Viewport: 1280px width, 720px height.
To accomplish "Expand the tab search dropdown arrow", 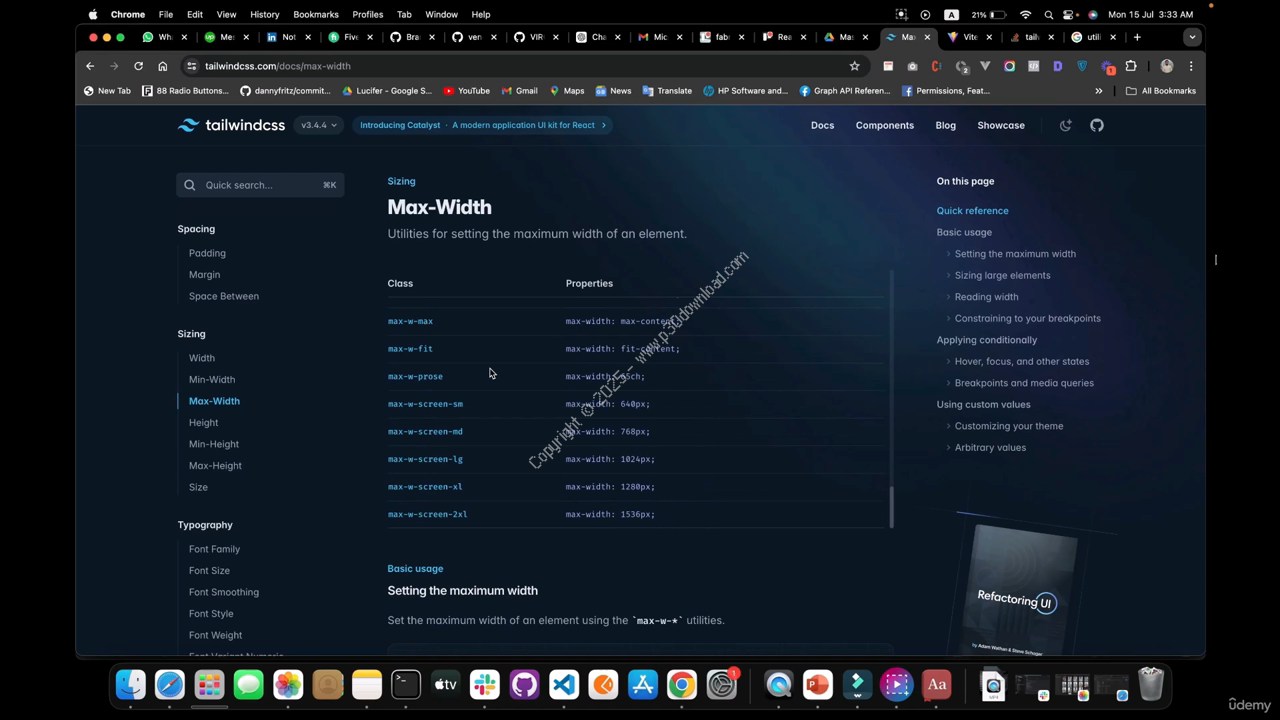I will [1192, 37].
